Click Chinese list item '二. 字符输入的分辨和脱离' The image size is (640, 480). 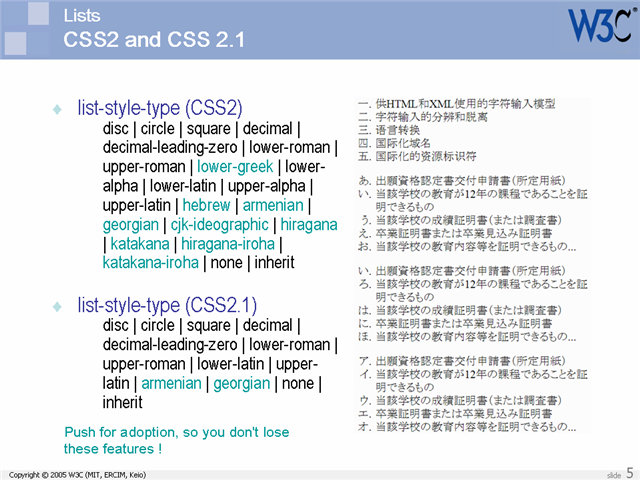pos(423,117)
